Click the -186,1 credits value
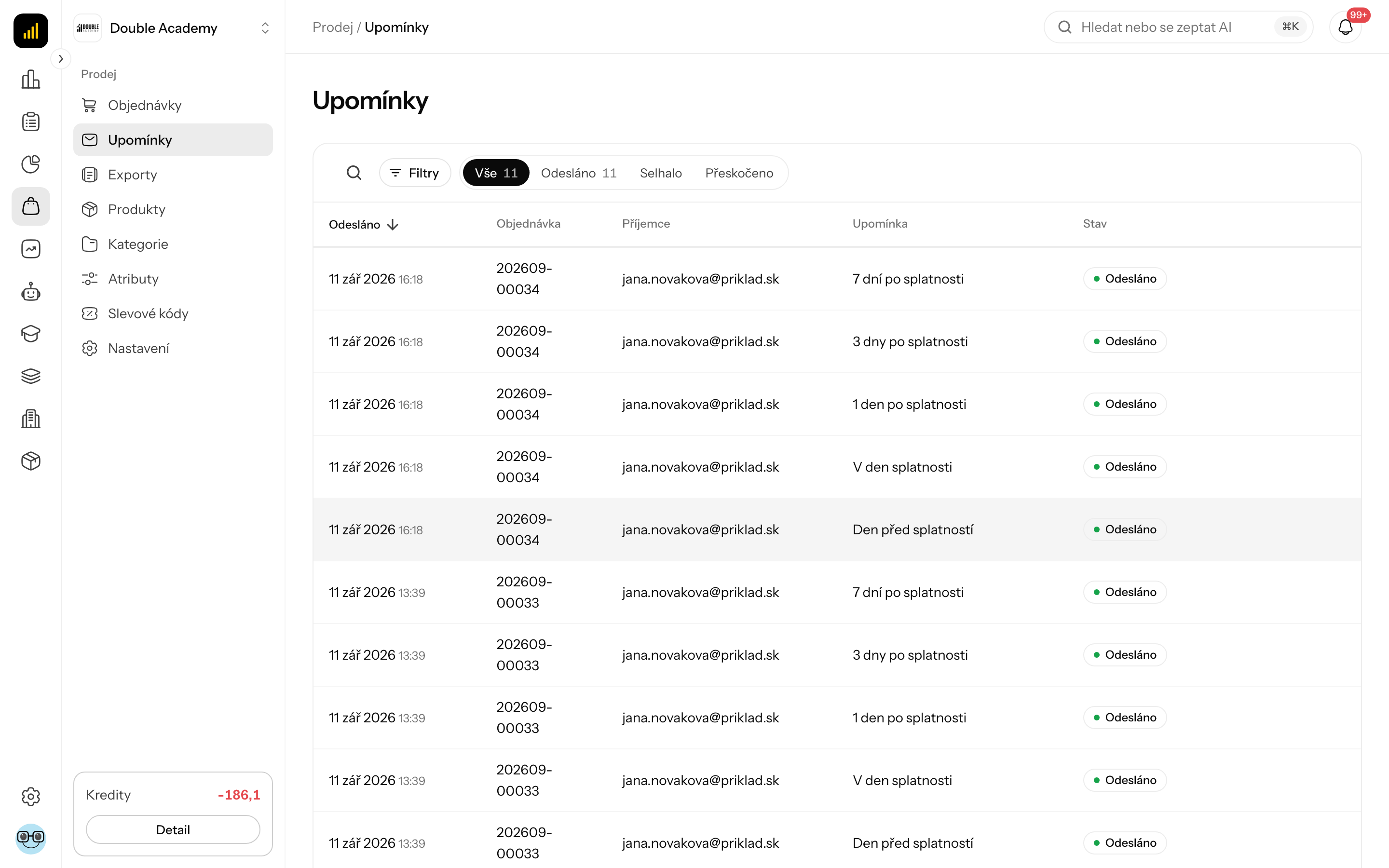Image resolution: width=1389 pixels, height=868 pixels. coord(239,795)
